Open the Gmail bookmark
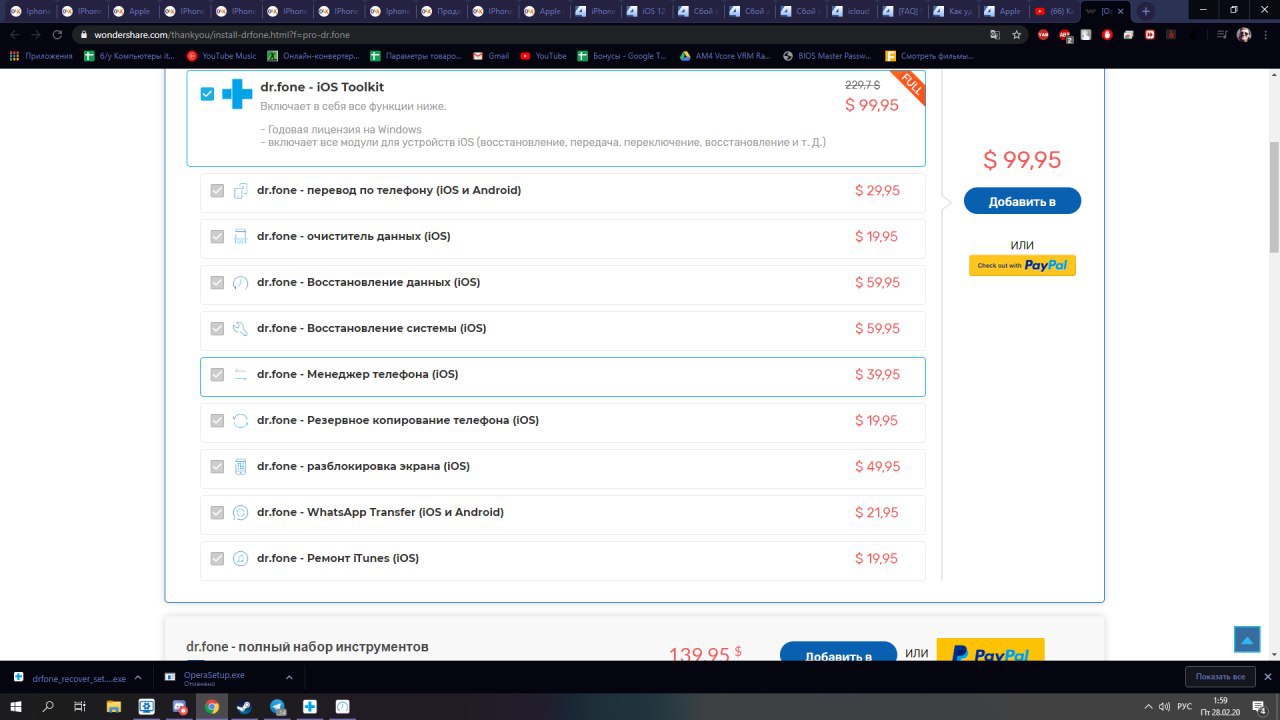Viewport: 1280px width, 720px height. (x=490, y=56)
